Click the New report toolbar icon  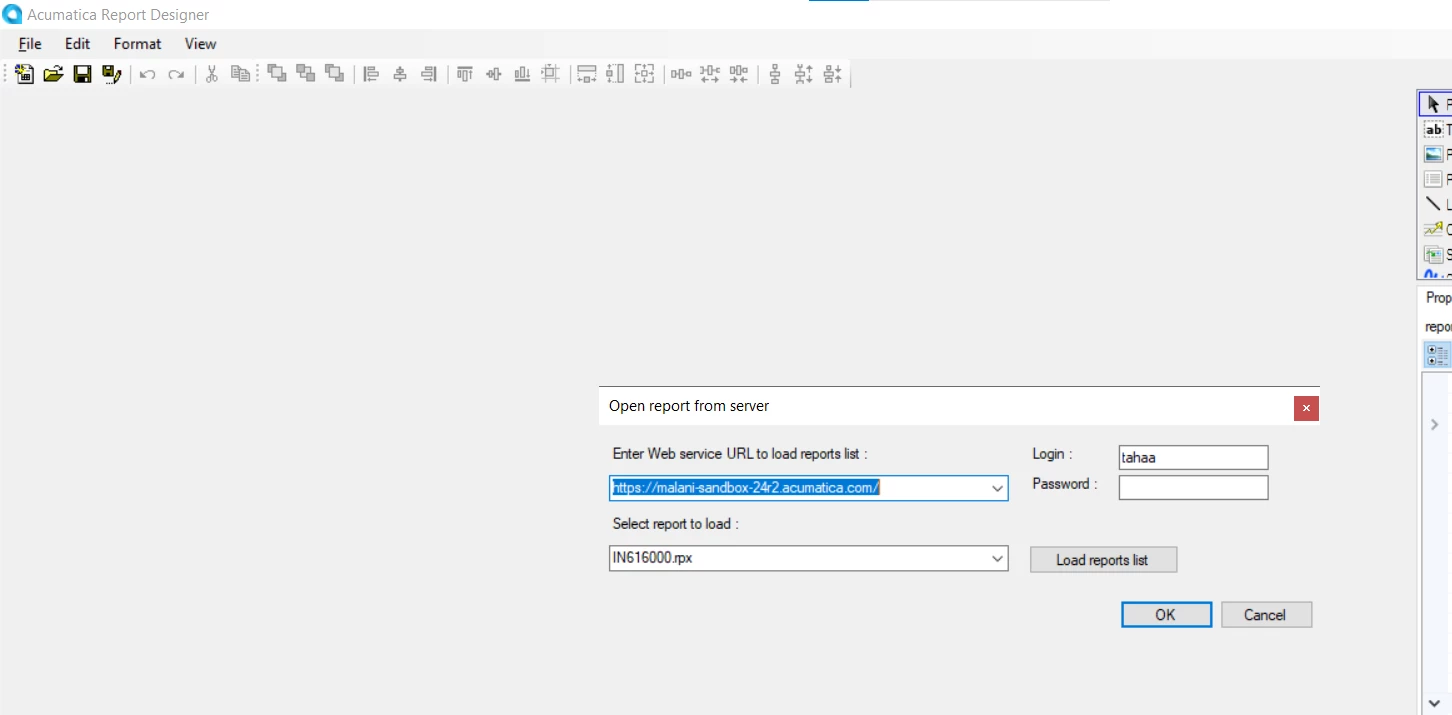(x=25, y=74)
